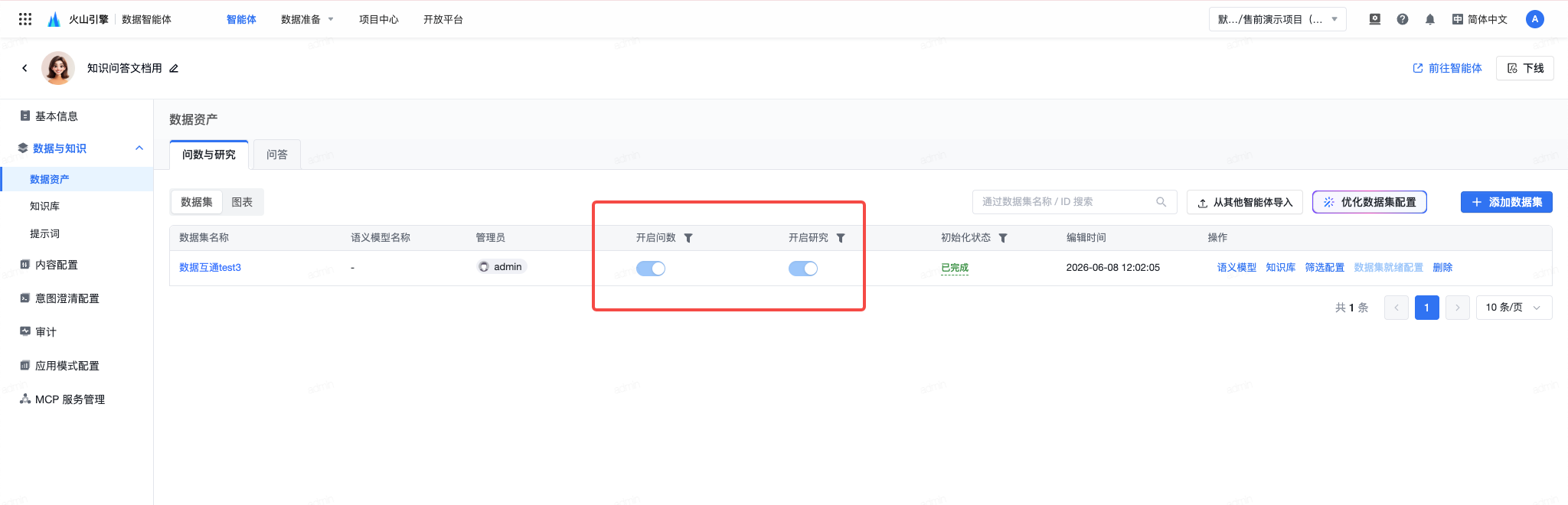
Task: Click the 火山引擎 logo
Action: pos(78,19)
